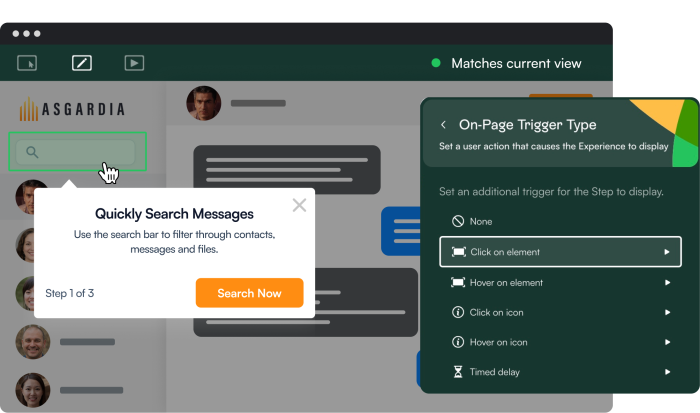Choose the 'Click on element' trigger
700x413 pixels.
(560, 252)
